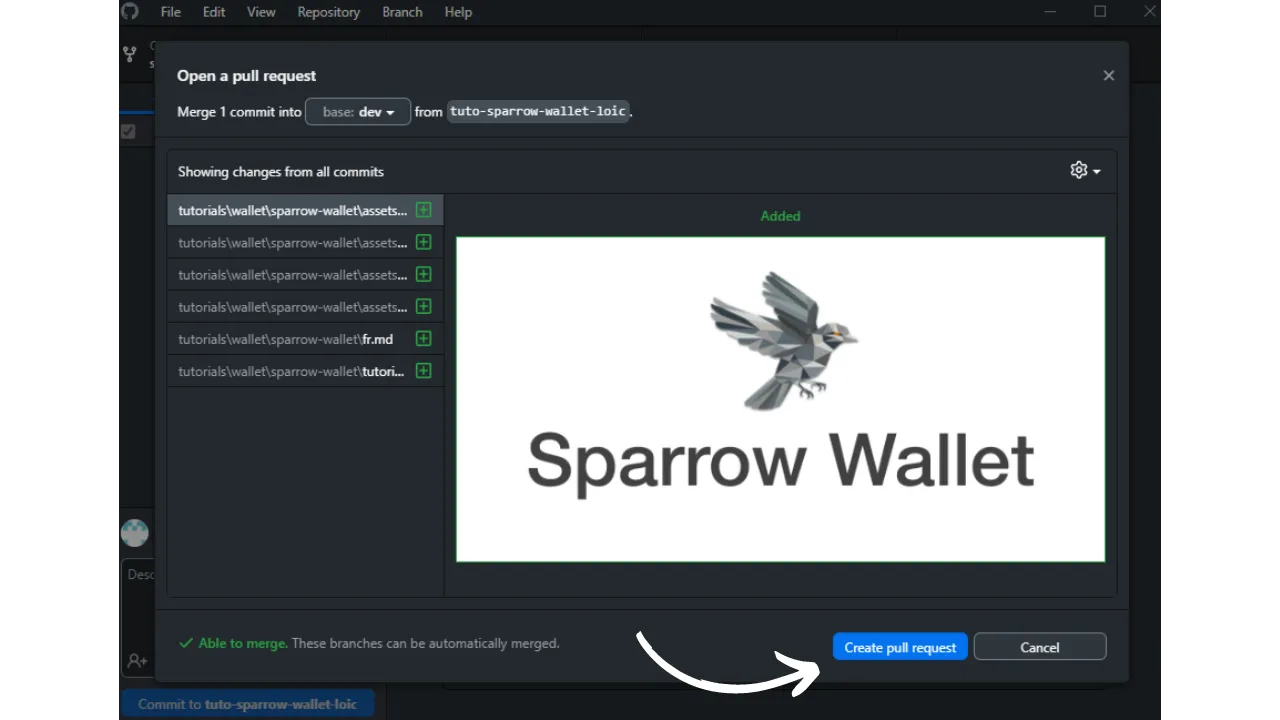Select the last file starting with tutori
The image size is (1280, 720).
click(x=290, y=371)
